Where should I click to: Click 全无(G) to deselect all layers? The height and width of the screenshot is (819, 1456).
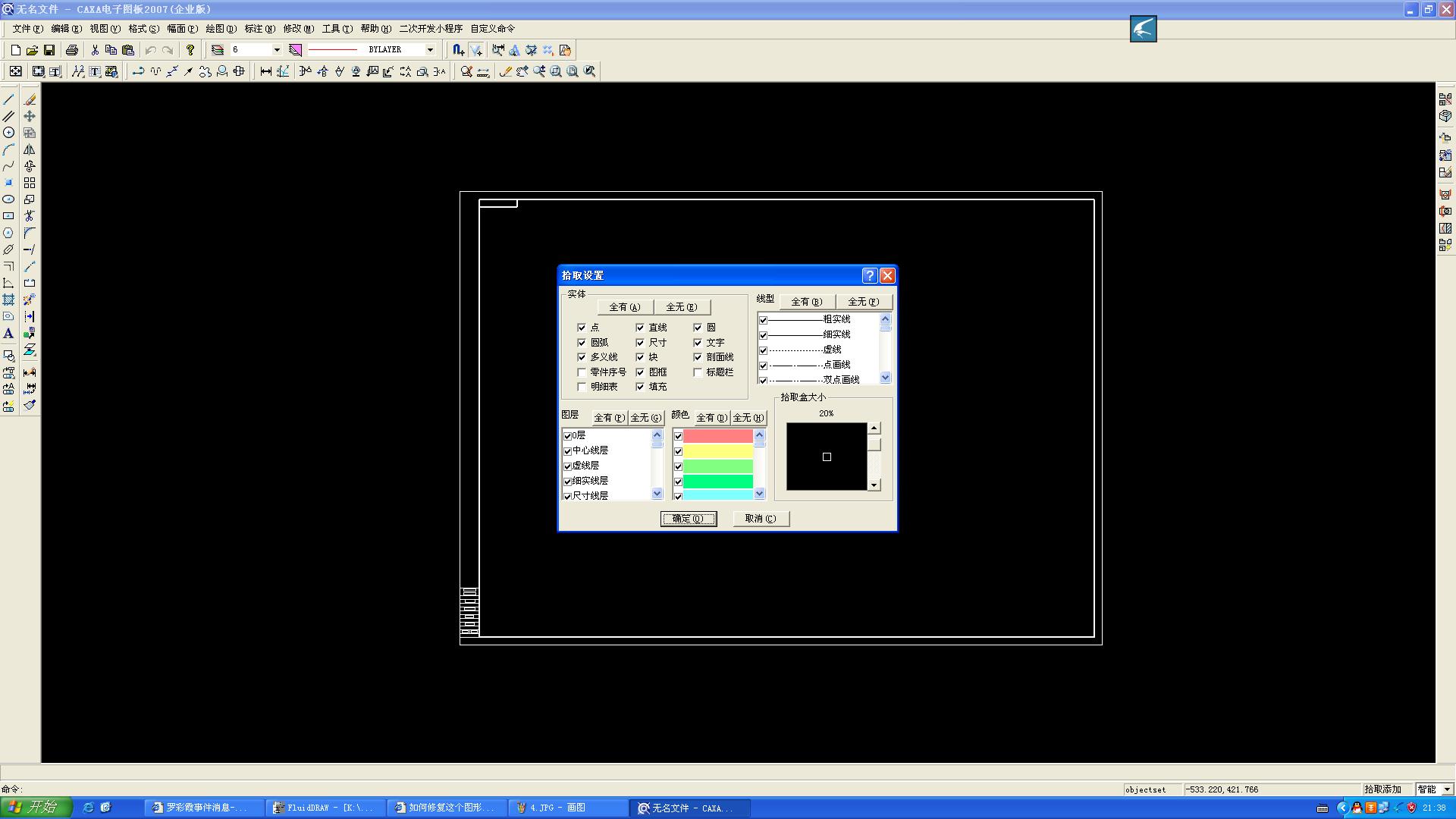pyautogui.click(x=646, y=418)
